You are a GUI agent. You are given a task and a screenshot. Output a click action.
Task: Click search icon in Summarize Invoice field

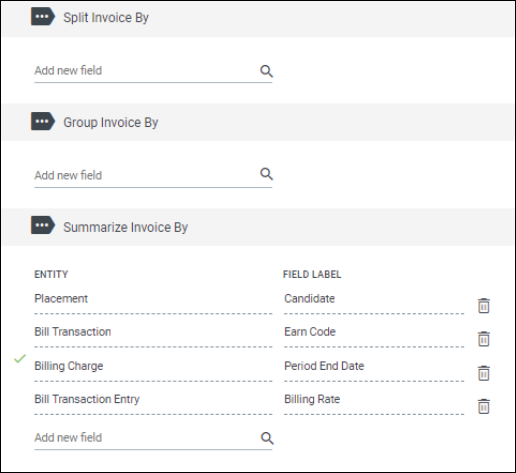(267, 438)
